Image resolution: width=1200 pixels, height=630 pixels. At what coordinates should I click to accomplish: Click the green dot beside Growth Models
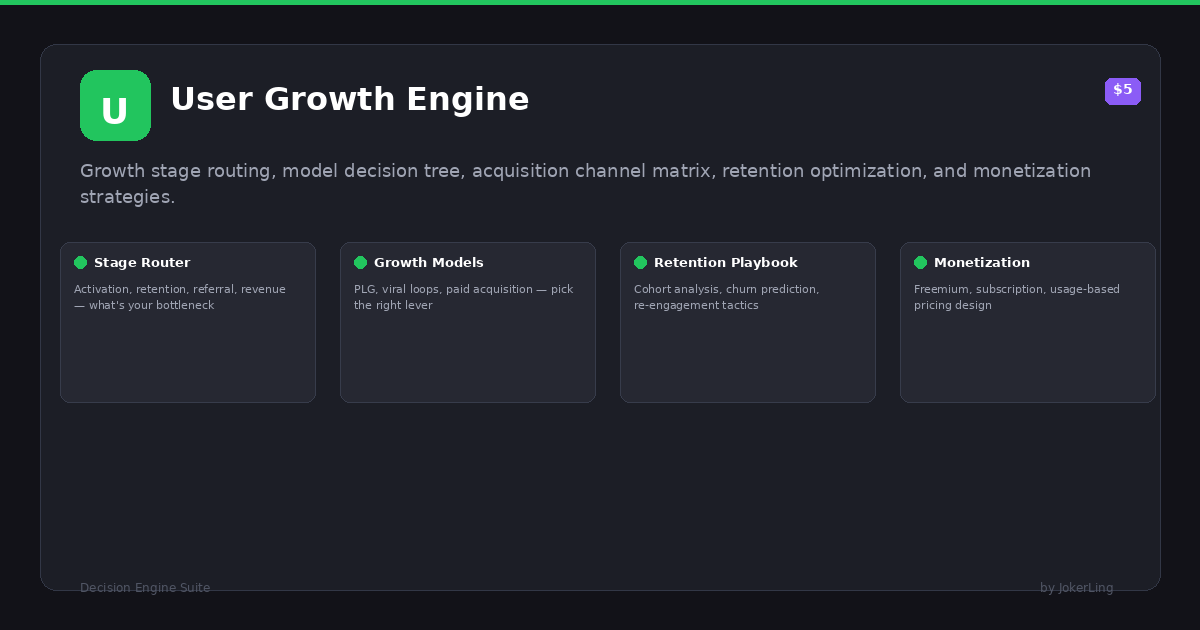coord(360,263)
